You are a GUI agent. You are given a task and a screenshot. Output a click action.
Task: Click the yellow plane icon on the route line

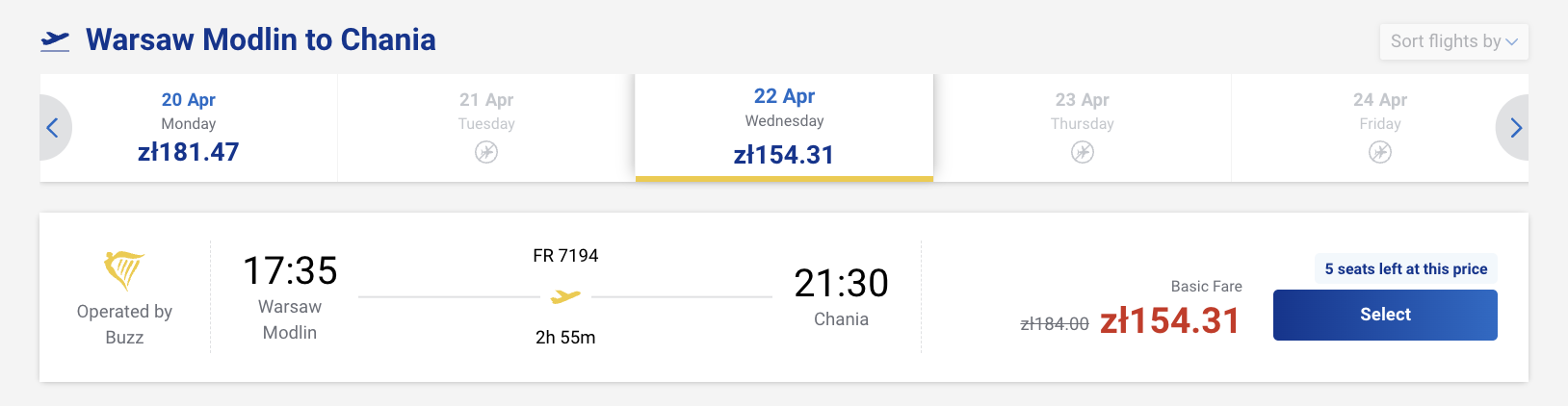(x=565, y=297)
